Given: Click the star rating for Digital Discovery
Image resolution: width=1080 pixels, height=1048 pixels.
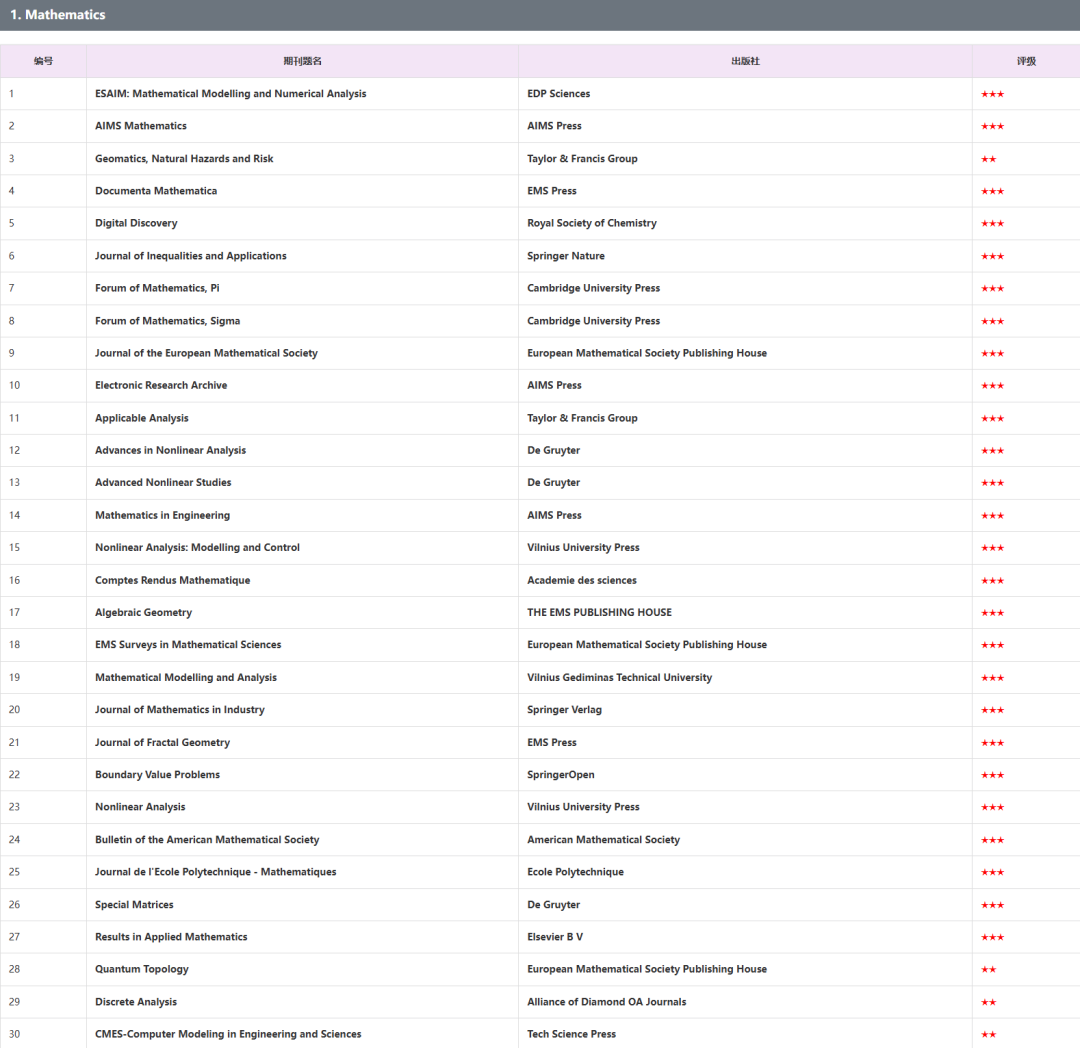Looking at the screenshot, I should 992,223.
